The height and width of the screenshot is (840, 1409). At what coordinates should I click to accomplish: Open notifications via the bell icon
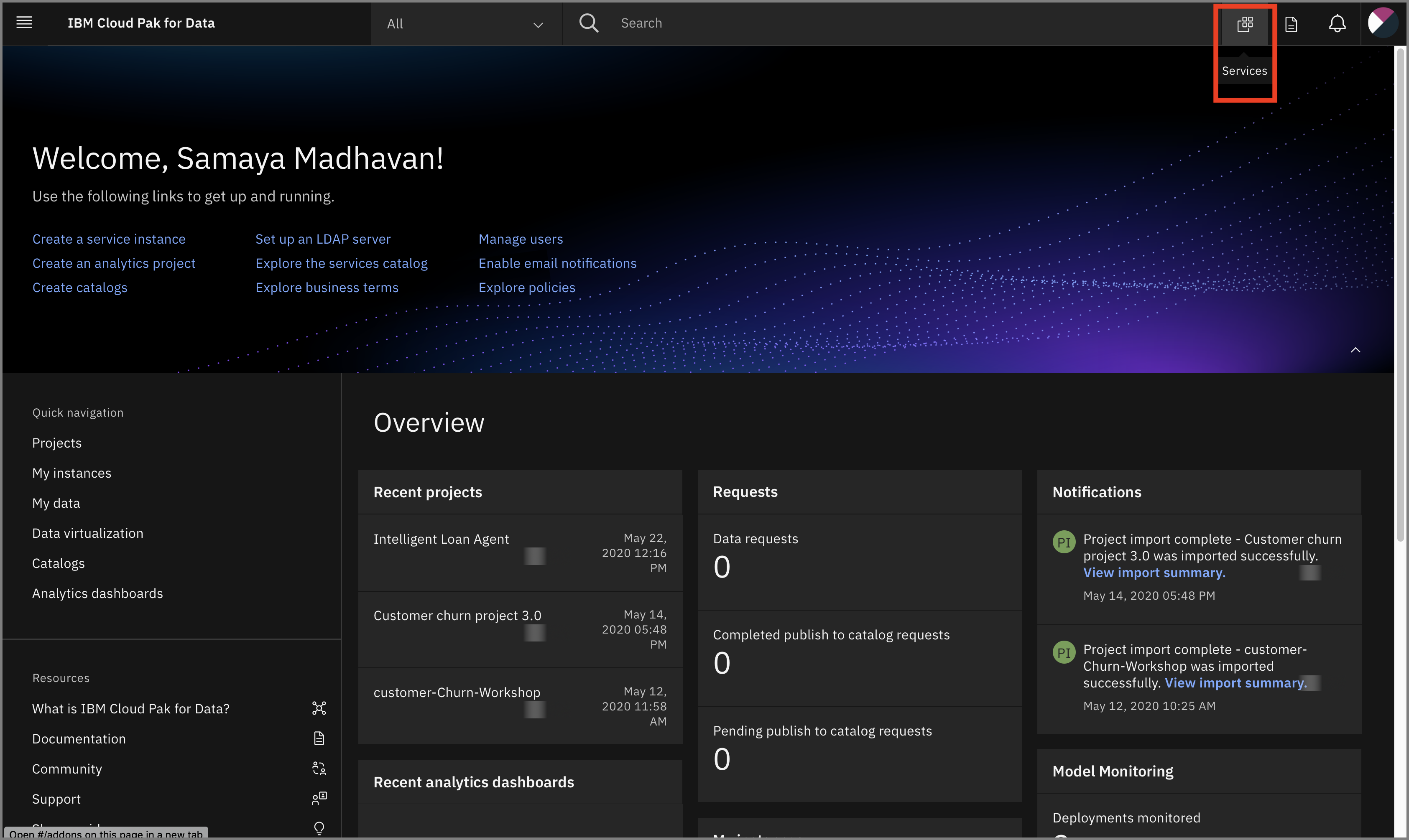tap(1337, 24)
